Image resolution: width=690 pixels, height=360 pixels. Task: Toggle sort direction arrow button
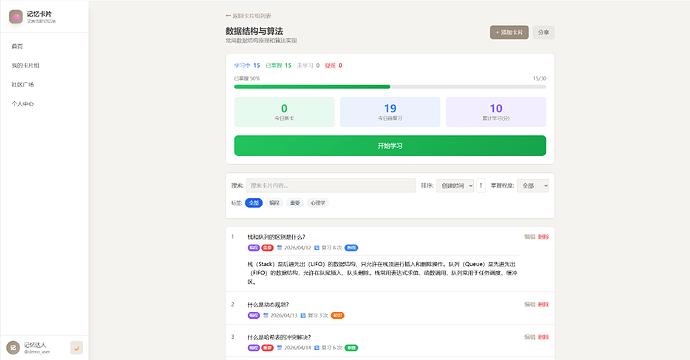(481, 186)
